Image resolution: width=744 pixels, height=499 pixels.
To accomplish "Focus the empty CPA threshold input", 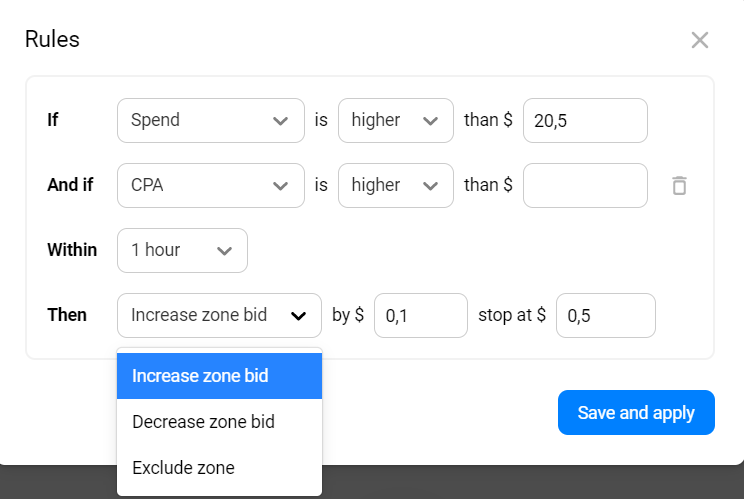I will click(x=585, y=185).
